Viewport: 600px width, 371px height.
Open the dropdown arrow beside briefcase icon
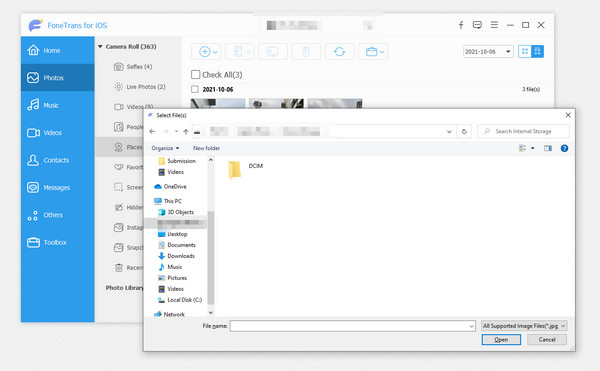pyautogui.click(x=382, y=52)
